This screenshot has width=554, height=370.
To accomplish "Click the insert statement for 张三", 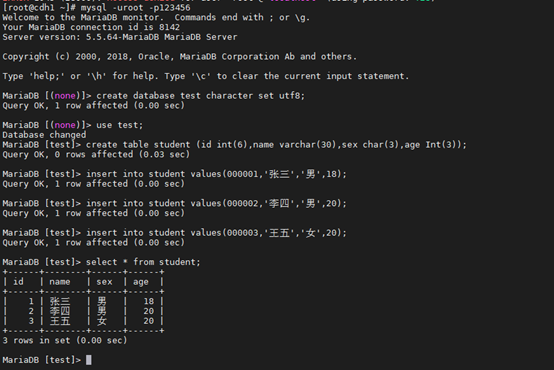I will (216, 174).
